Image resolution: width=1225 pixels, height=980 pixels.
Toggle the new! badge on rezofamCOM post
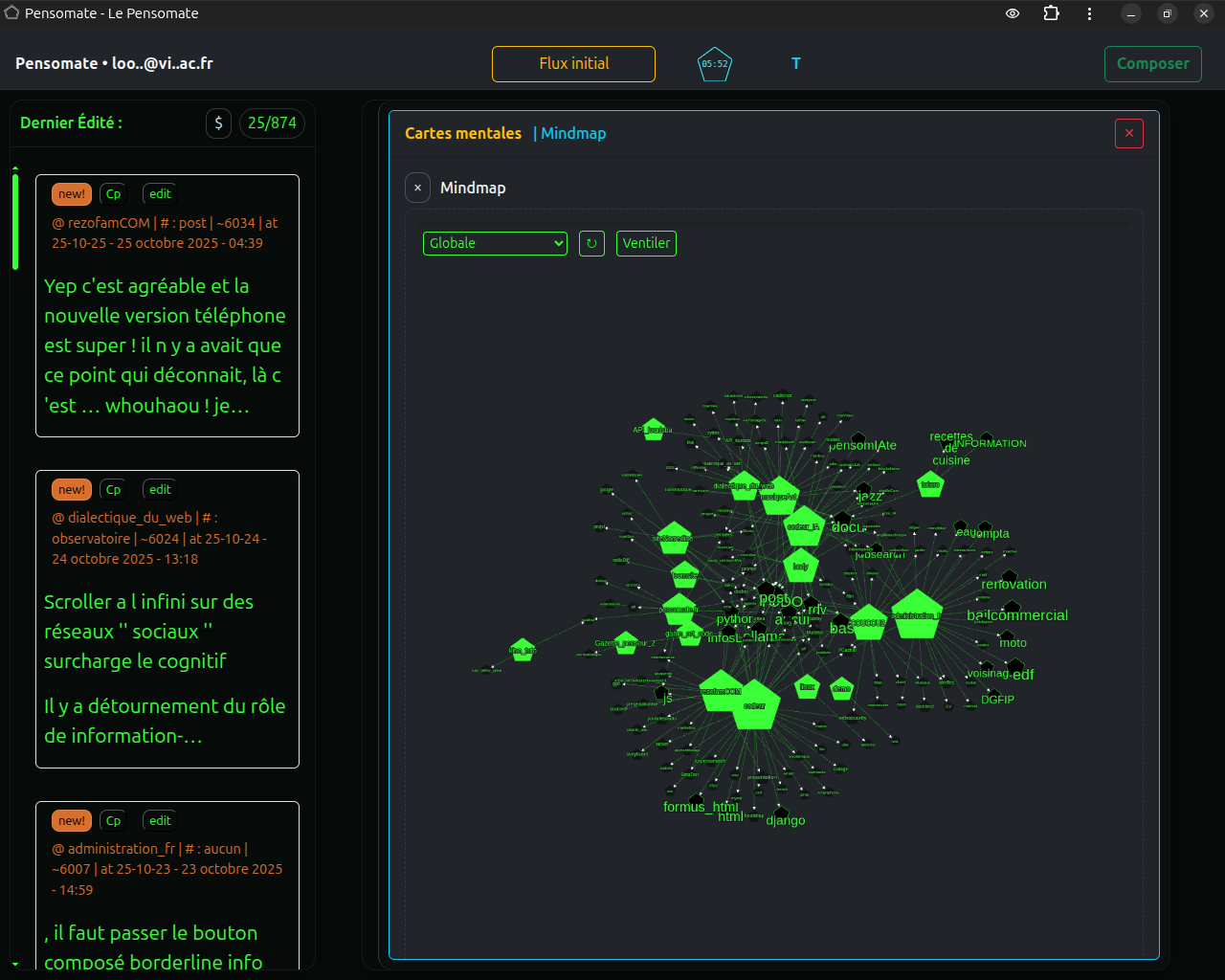pos(72,194)
